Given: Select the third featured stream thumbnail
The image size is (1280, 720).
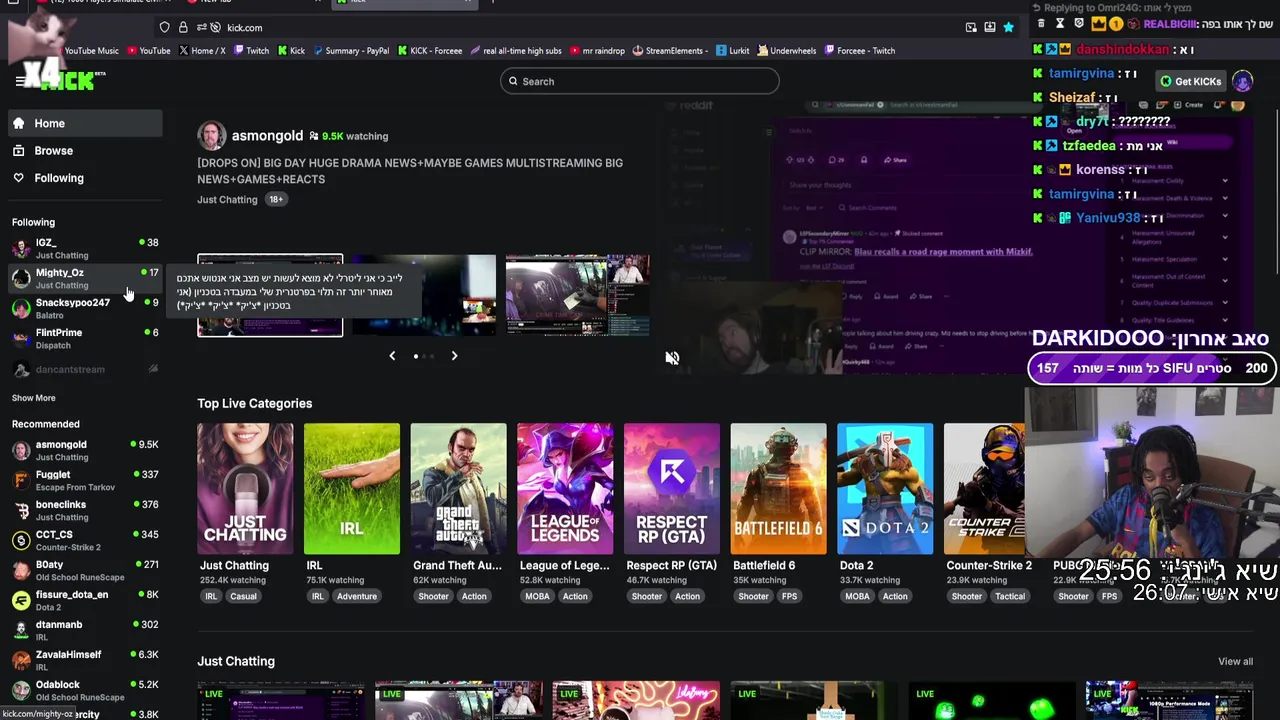Looking at the screenshot, I should pyautogui.click(x=577, y=295).
